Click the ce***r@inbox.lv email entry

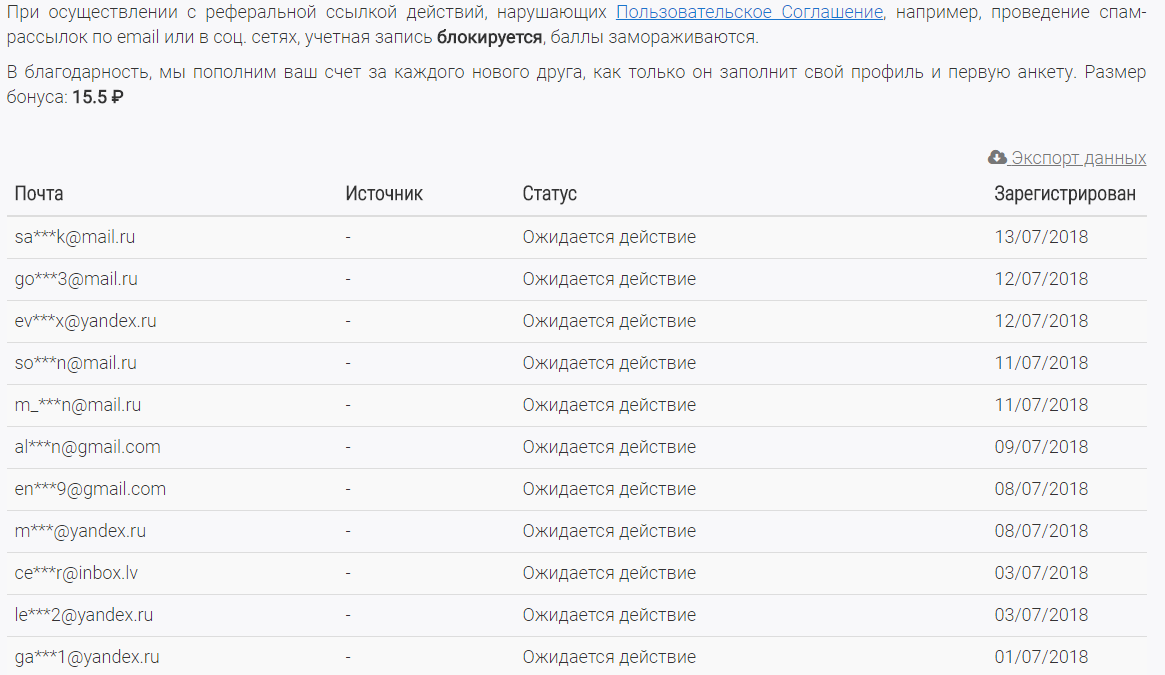(76, 573)
